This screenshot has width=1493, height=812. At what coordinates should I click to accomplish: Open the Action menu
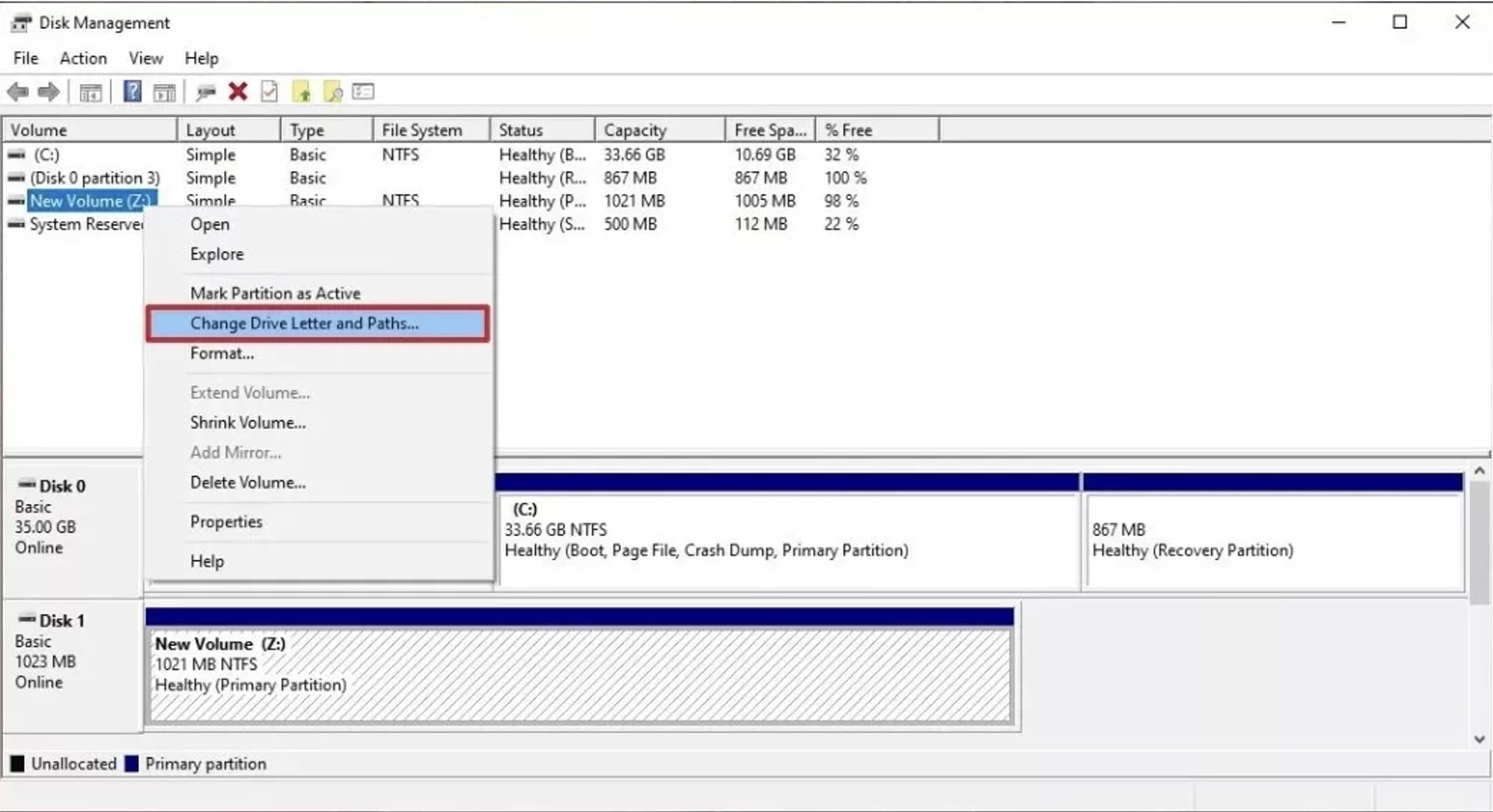pos(83,58)
